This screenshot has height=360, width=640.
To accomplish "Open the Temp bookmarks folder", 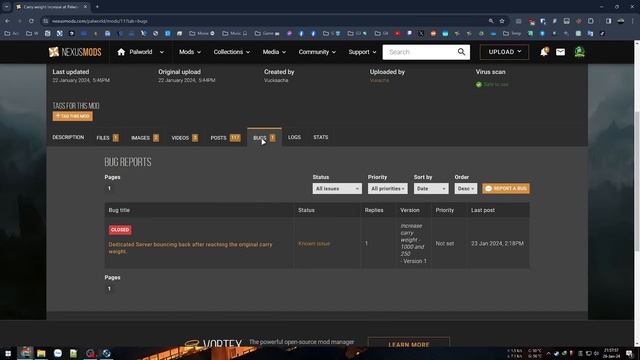I will [512, 33].
